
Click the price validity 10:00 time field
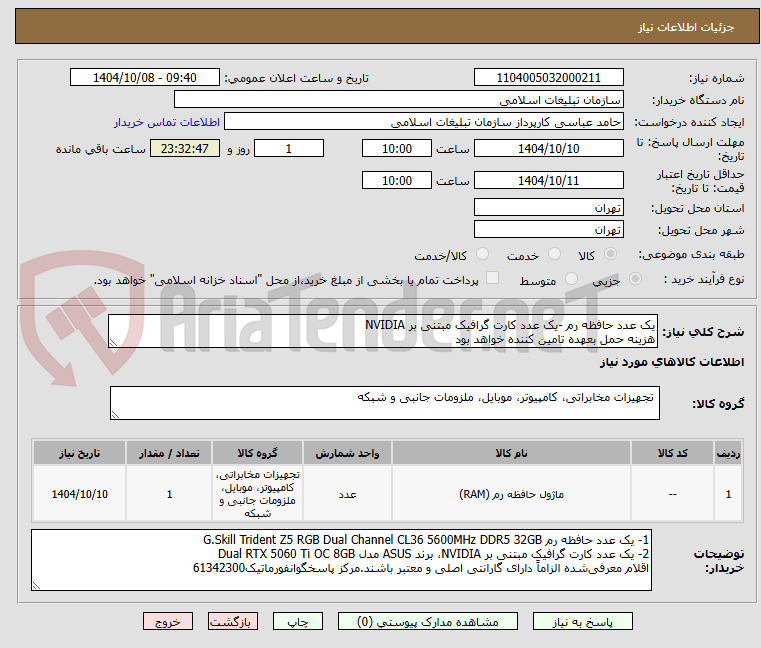coord(397,180)
